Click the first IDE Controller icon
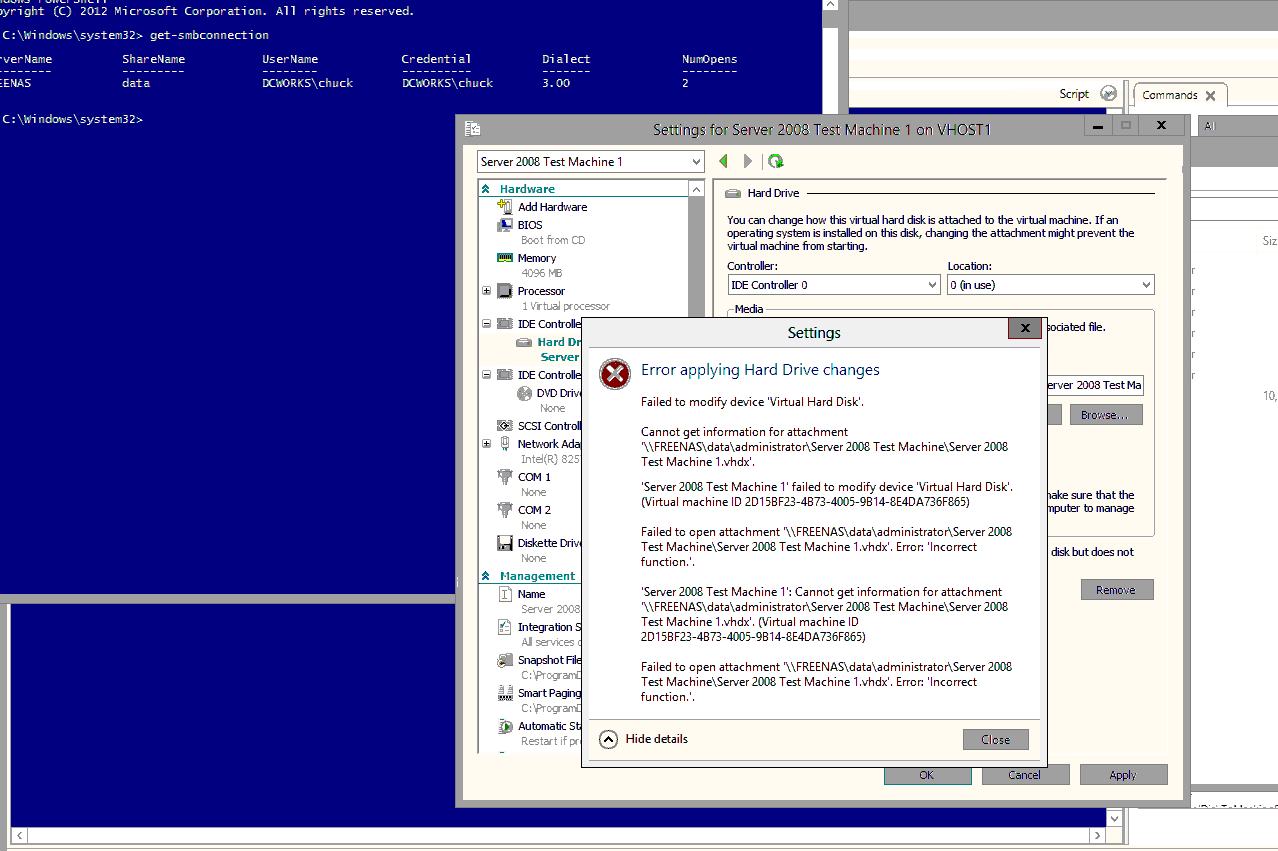1278x851 pixels. click(x=505, y=324)
